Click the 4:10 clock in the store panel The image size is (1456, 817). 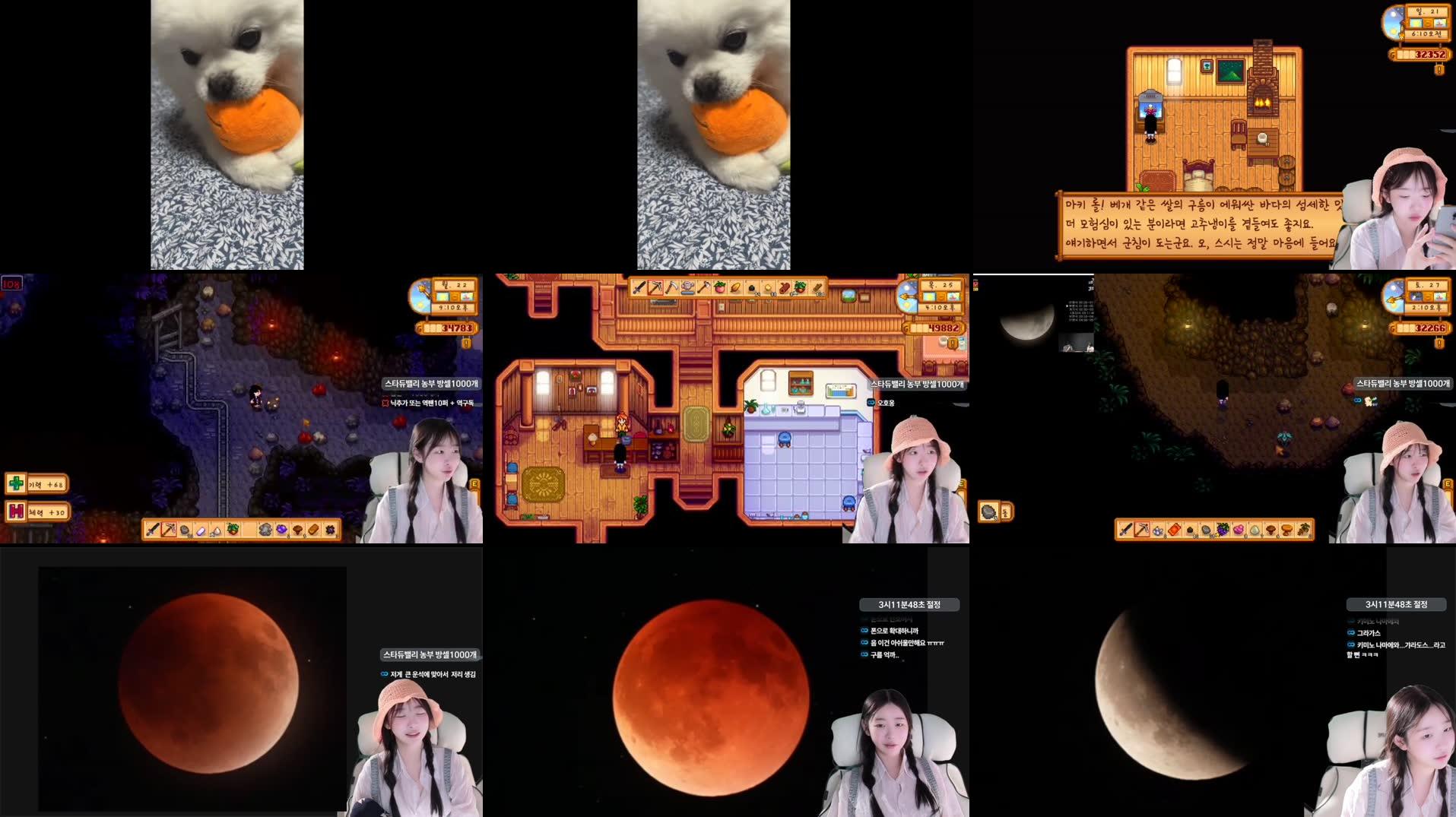tap(941, 308)
